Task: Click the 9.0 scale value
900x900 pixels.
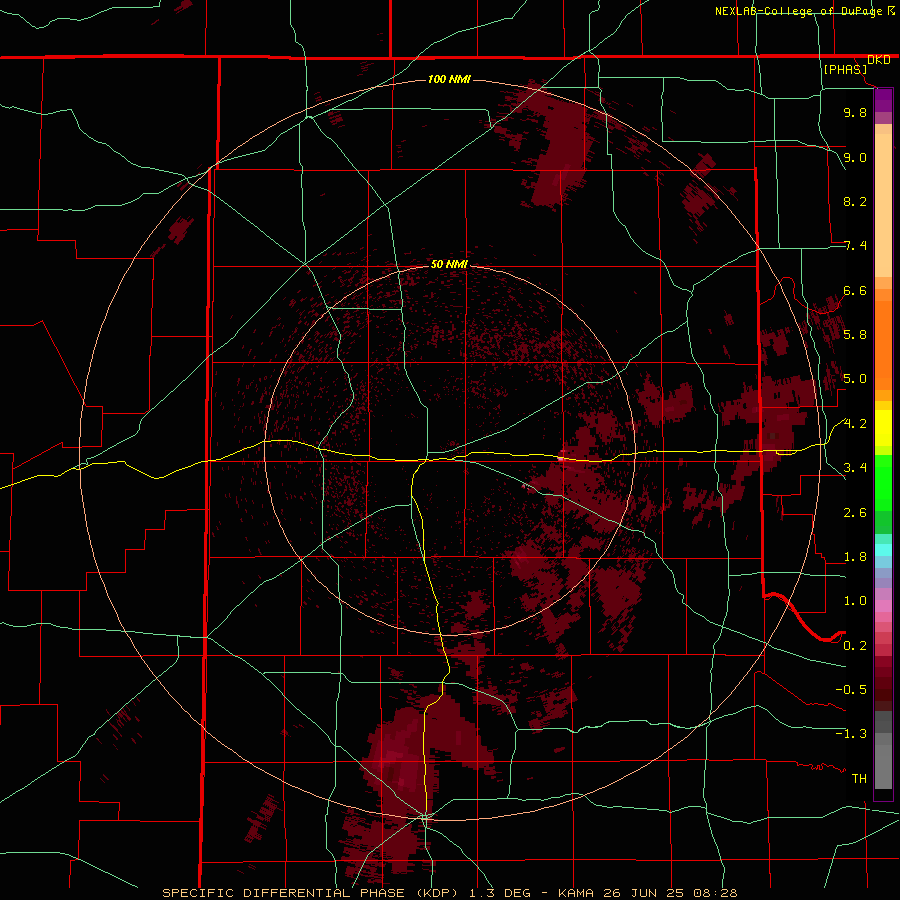Action: point(855,157)
